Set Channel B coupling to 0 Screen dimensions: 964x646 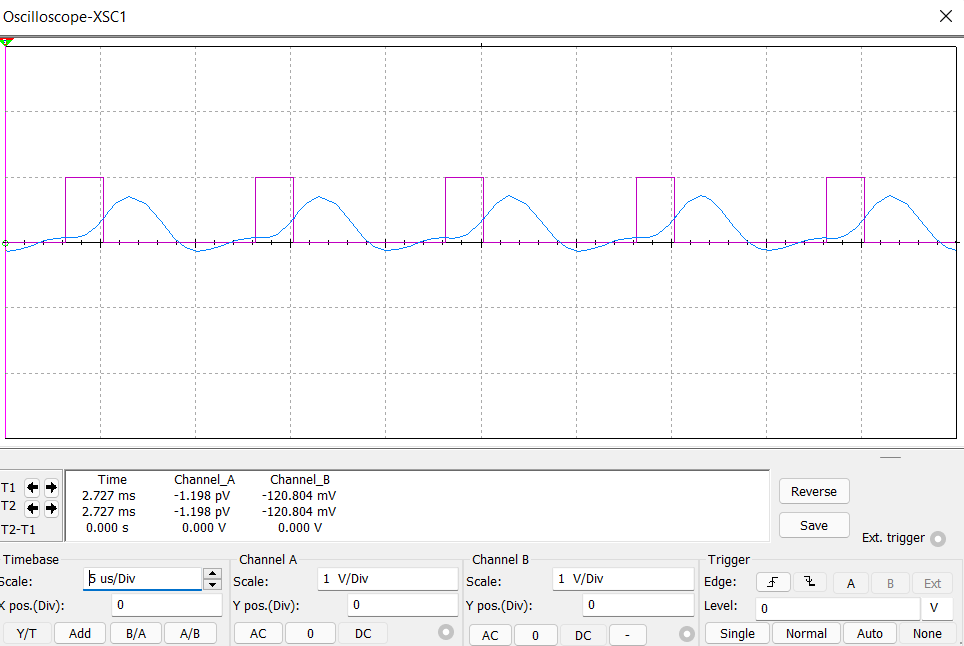535,635
